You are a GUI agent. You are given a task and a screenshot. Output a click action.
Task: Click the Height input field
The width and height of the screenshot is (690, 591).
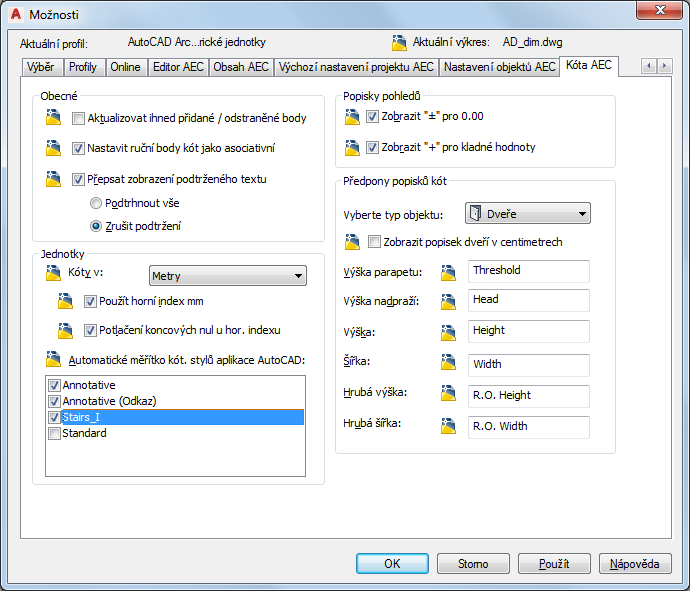point(529,331)
